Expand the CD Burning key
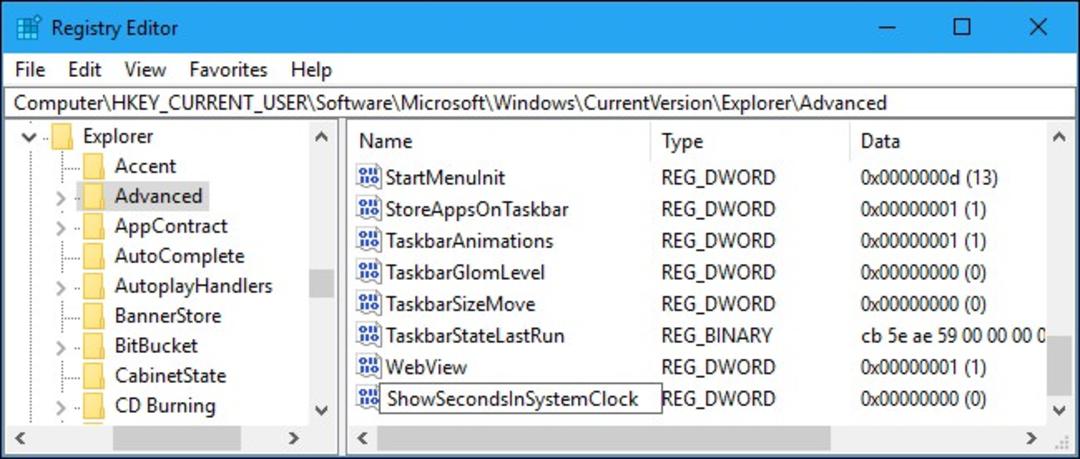Image resolution: width=1080 pixels, height=459 pixels. [x=61, y=407]
